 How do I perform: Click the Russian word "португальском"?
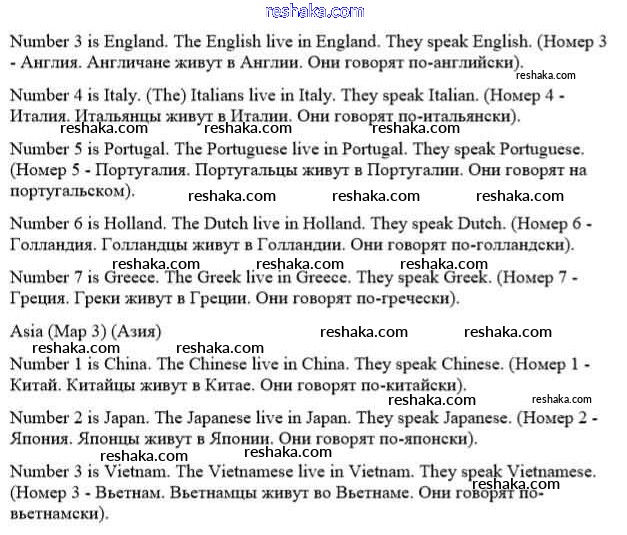[x=68, y=189]
